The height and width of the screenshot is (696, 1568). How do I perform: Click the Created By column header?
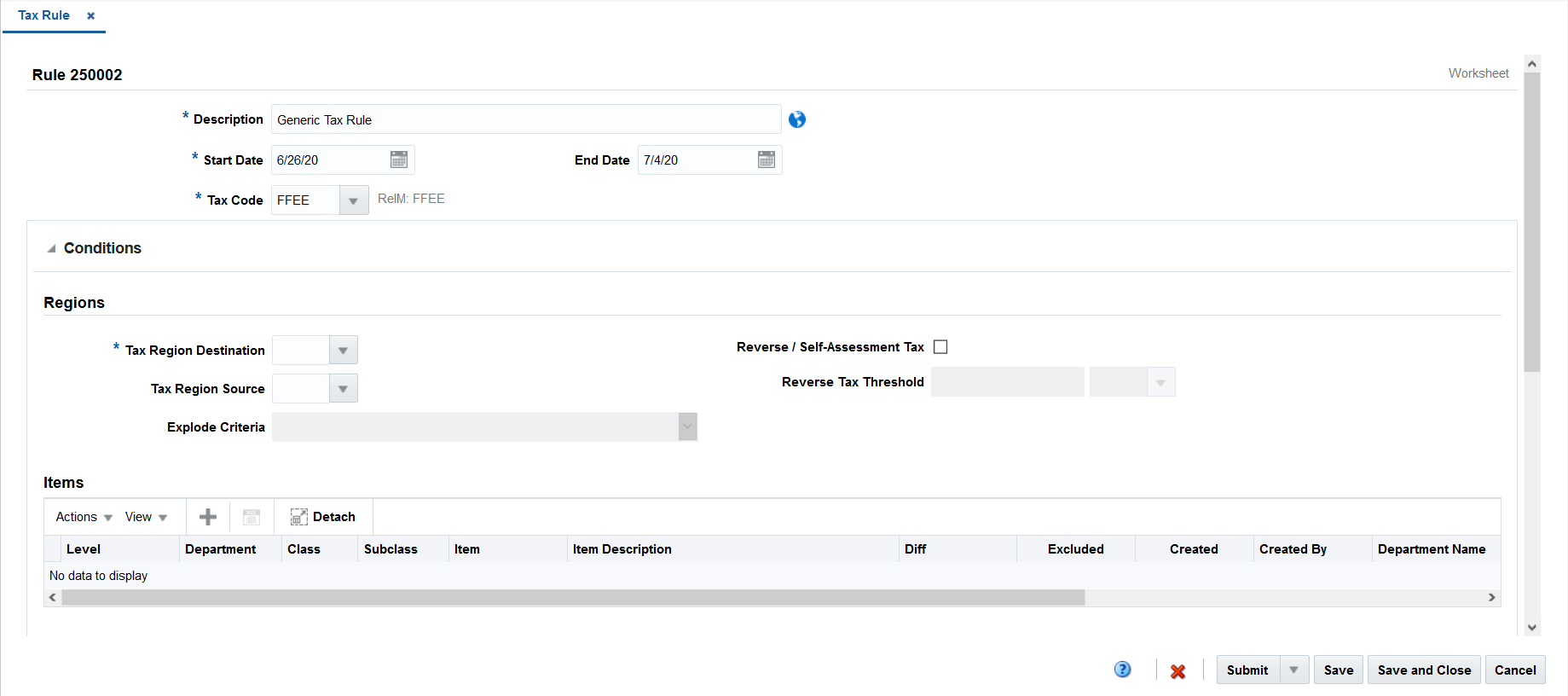pyautogui.click(x=1313, y=549)
